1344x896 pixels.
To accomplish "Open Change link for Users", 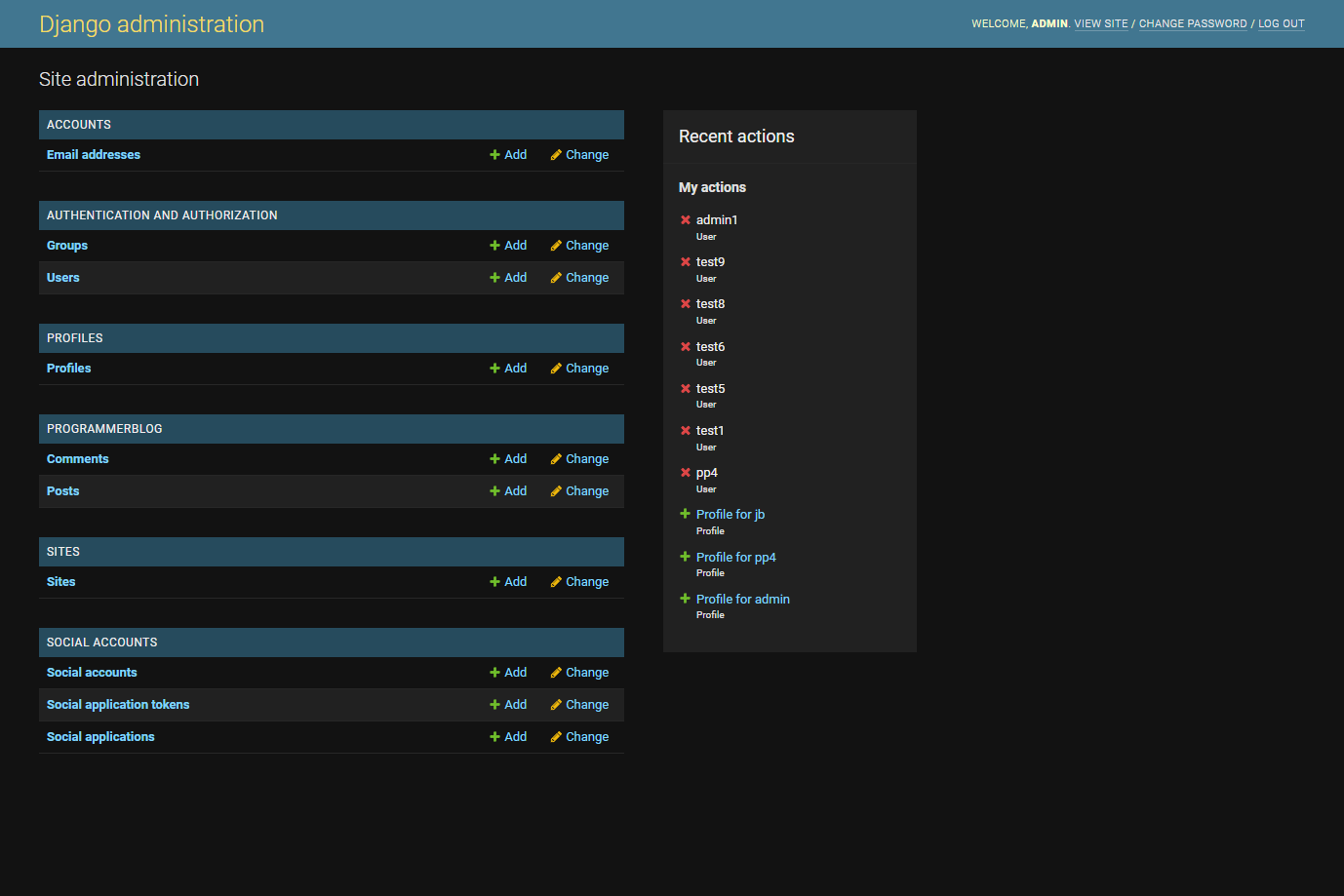I will [x=579, y=278].
